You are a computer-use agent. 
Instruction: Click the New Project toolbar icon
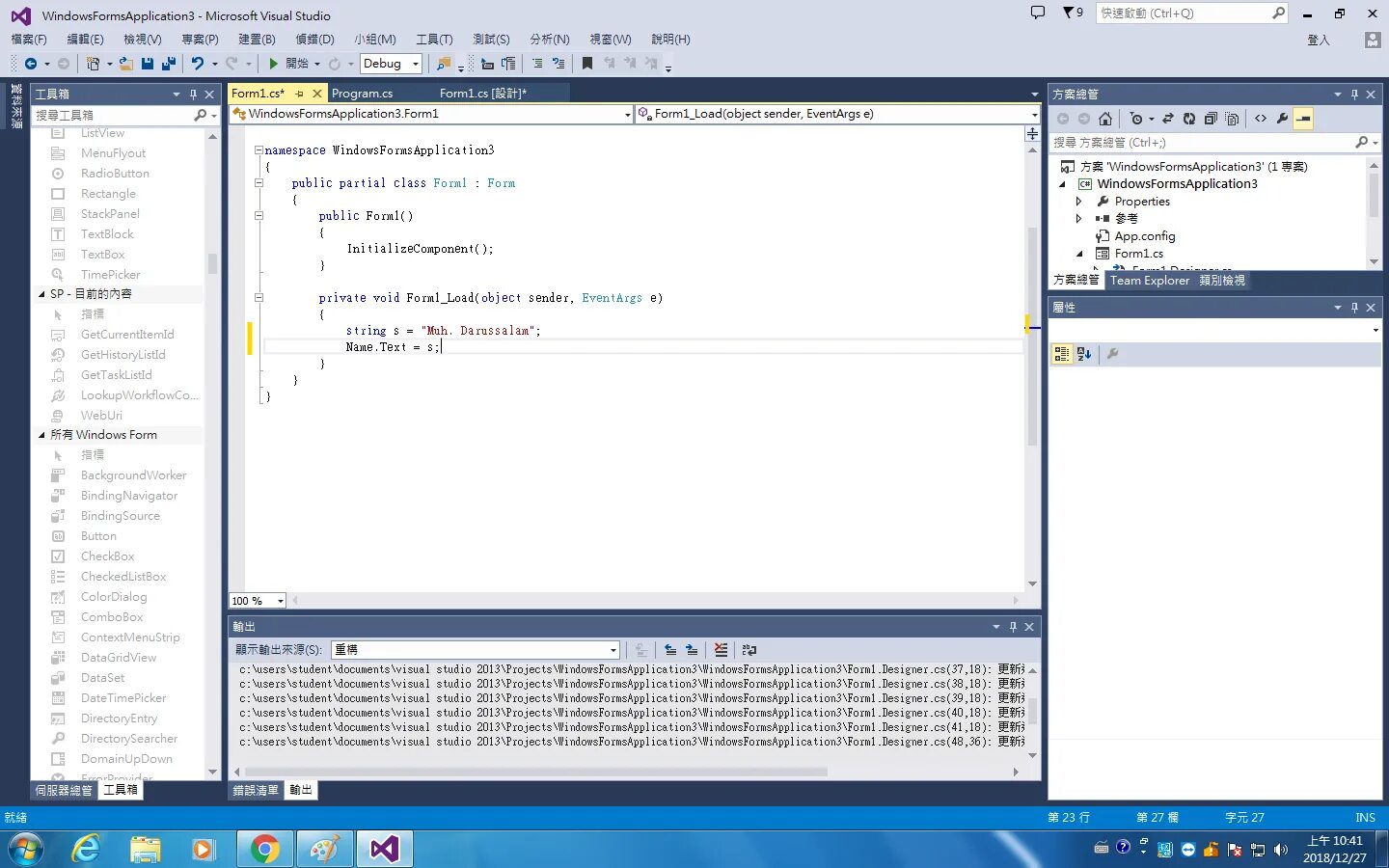tap(93, 64)
